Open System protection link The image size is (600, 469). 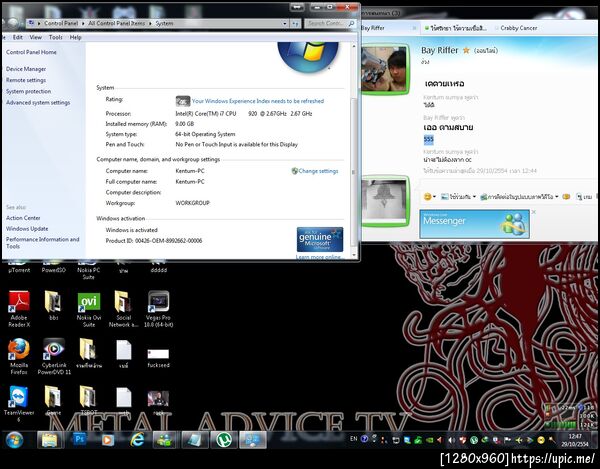28,91
